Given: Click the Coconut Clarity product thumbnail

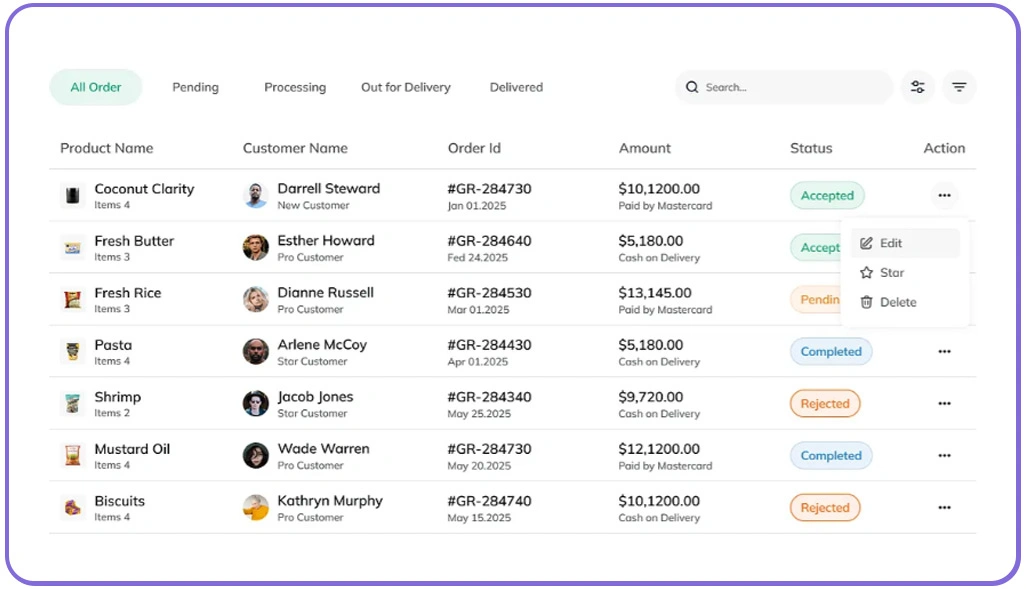Looking at the screenshot, I should [x=73, y=195].
